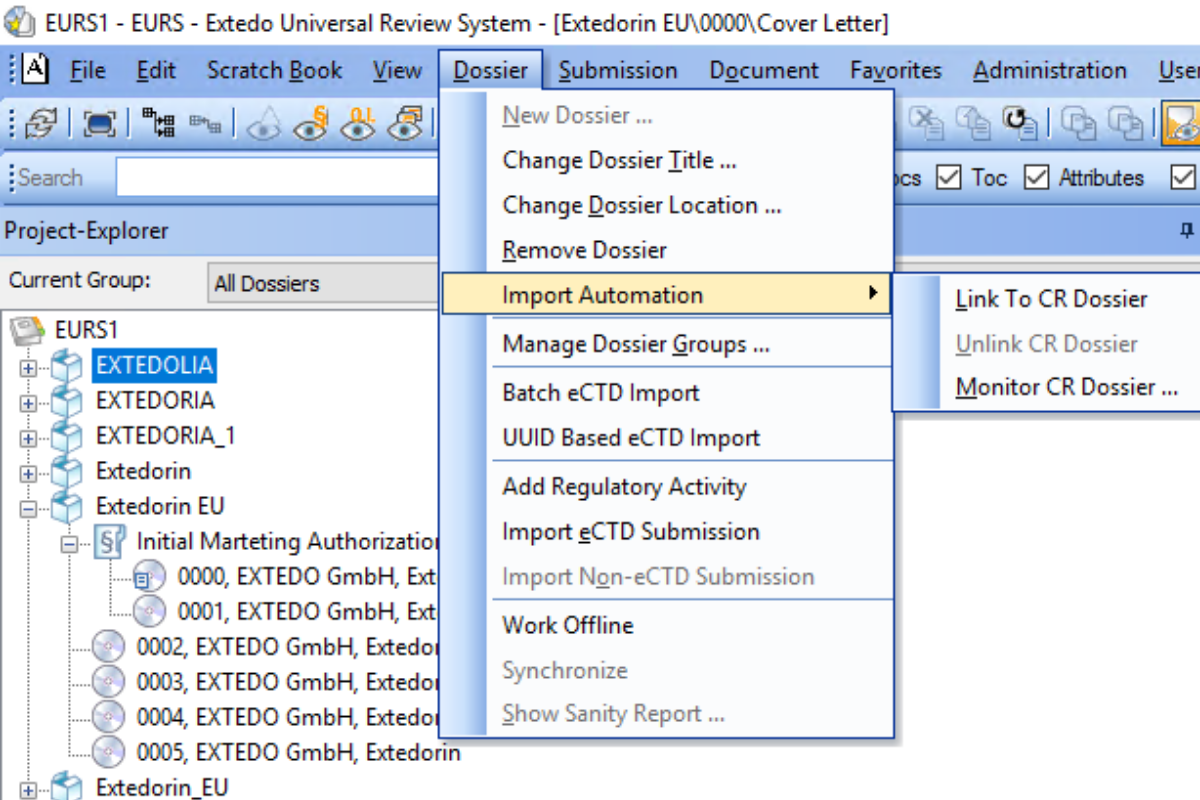
Task: Expand the EXTEDOLIA dossier node
Action: (27, 367)
